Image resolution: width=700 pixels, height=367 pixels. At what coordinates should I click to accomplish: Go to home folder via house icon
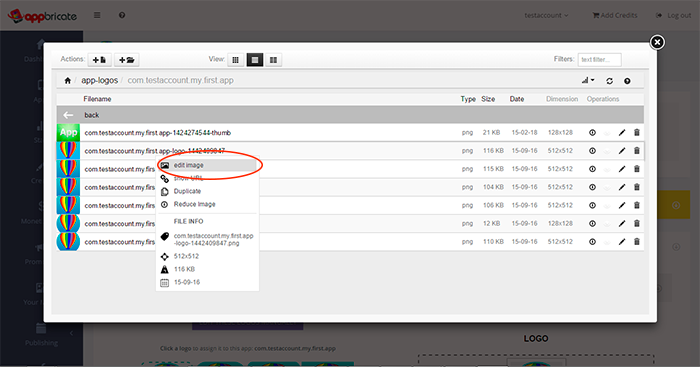pos(67,80)
